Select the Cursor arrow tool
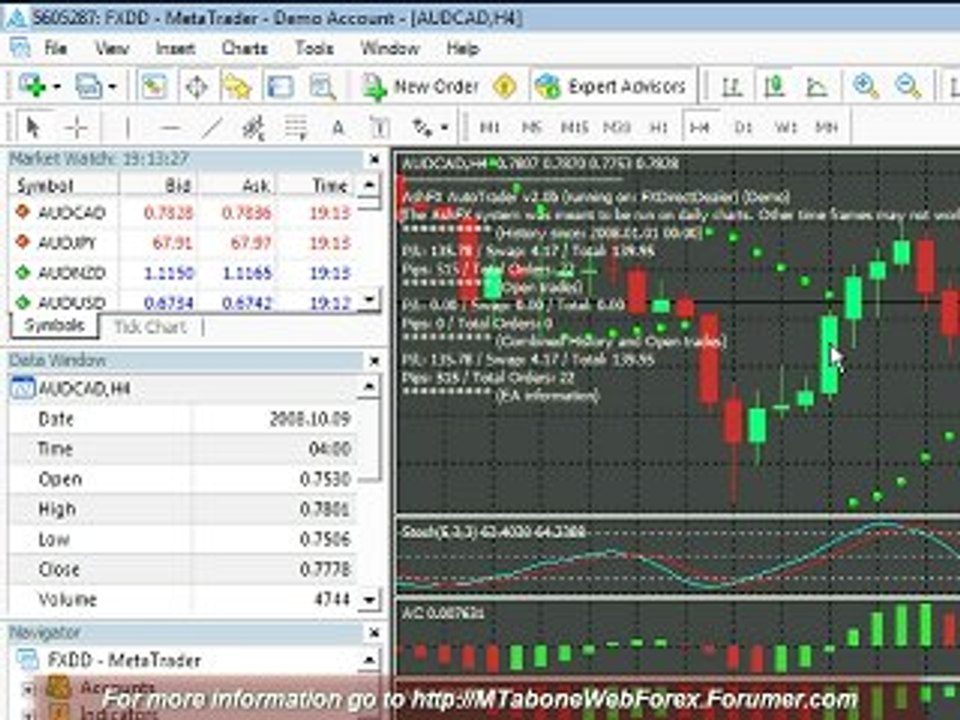The height and width of the screenshot is (720, 960). pos(34,127)
